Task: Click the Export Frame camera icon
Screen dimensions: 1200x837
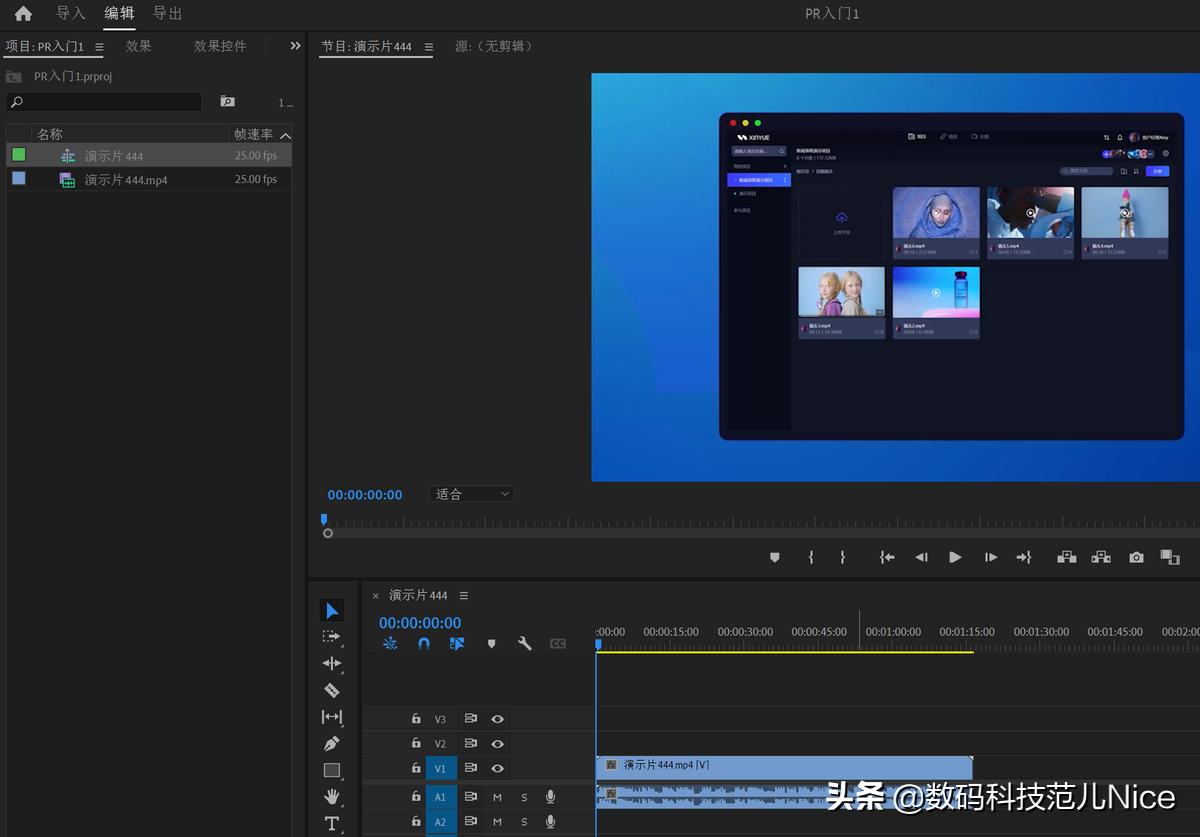Action: [1135, 557]
